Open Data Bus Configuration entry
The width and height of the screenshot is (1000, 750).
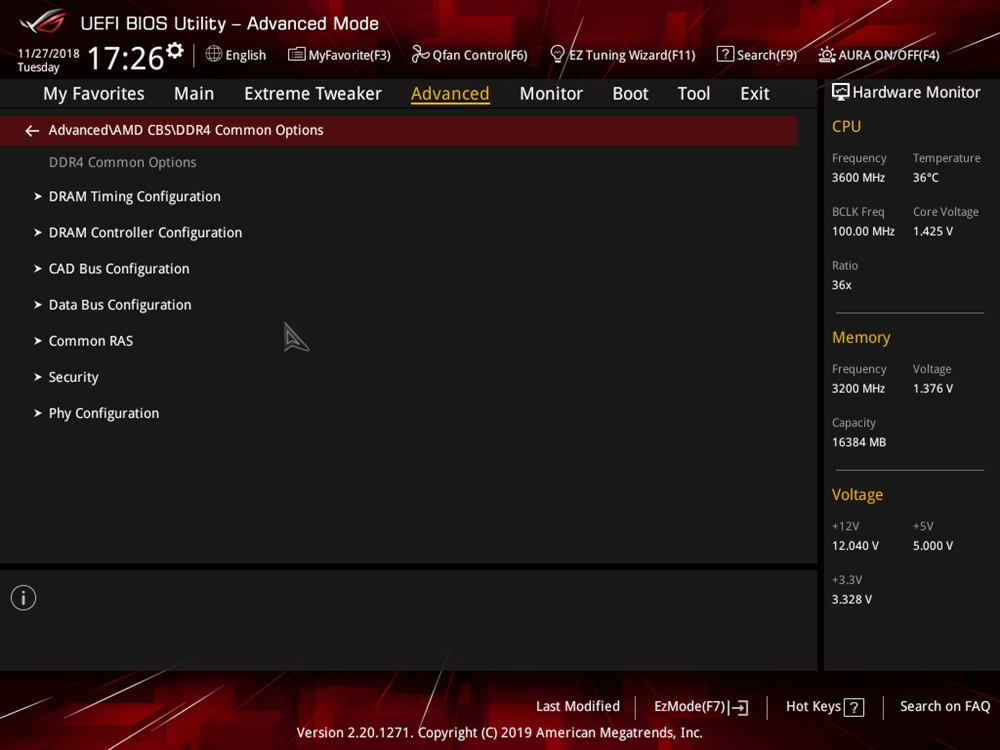120,305
